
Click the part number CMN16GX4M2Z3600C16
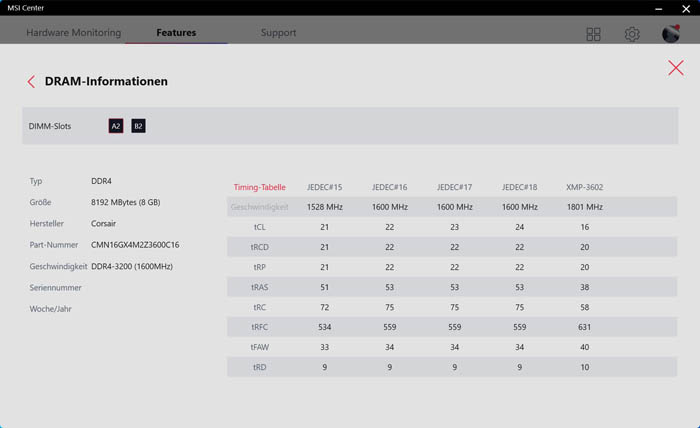pos(135,245)
